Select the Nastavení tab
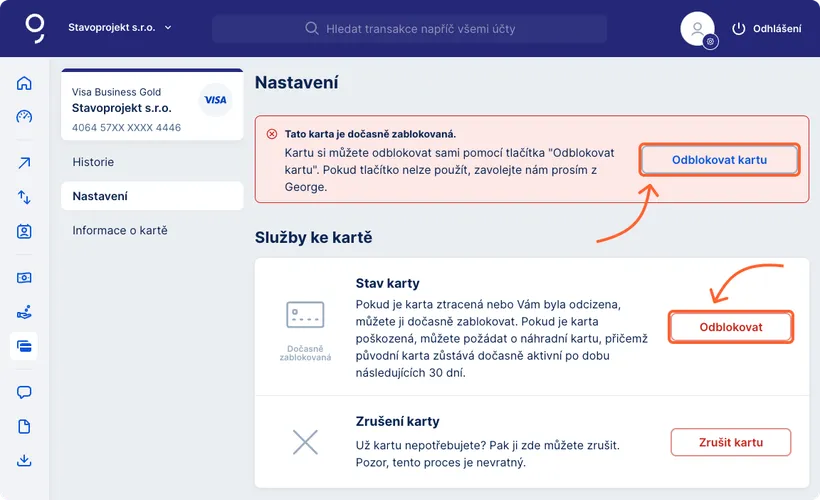Image resolution: width=820 pixels, height=500 pixels. 152,196
